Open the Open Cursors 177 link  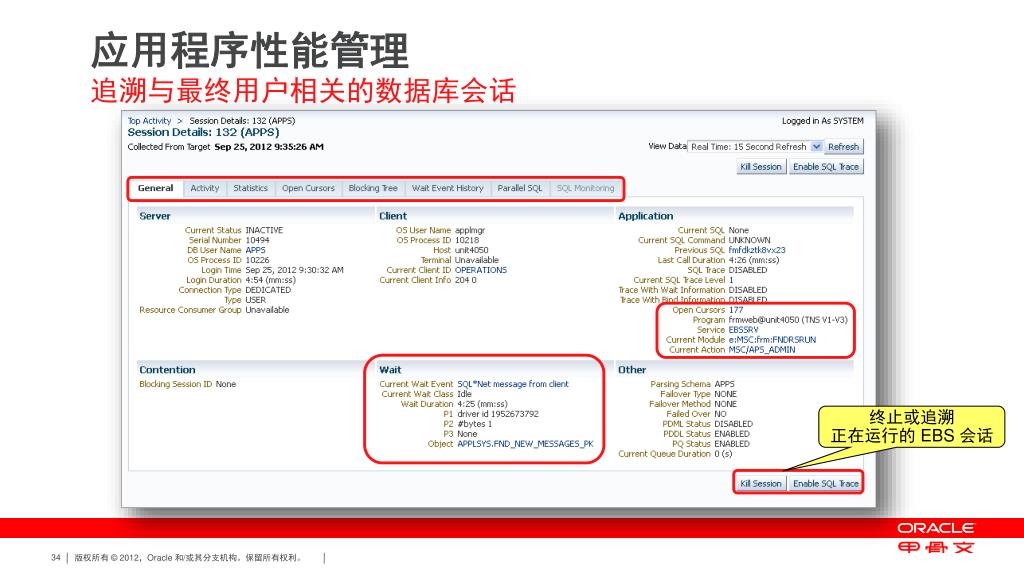[736, 310]
